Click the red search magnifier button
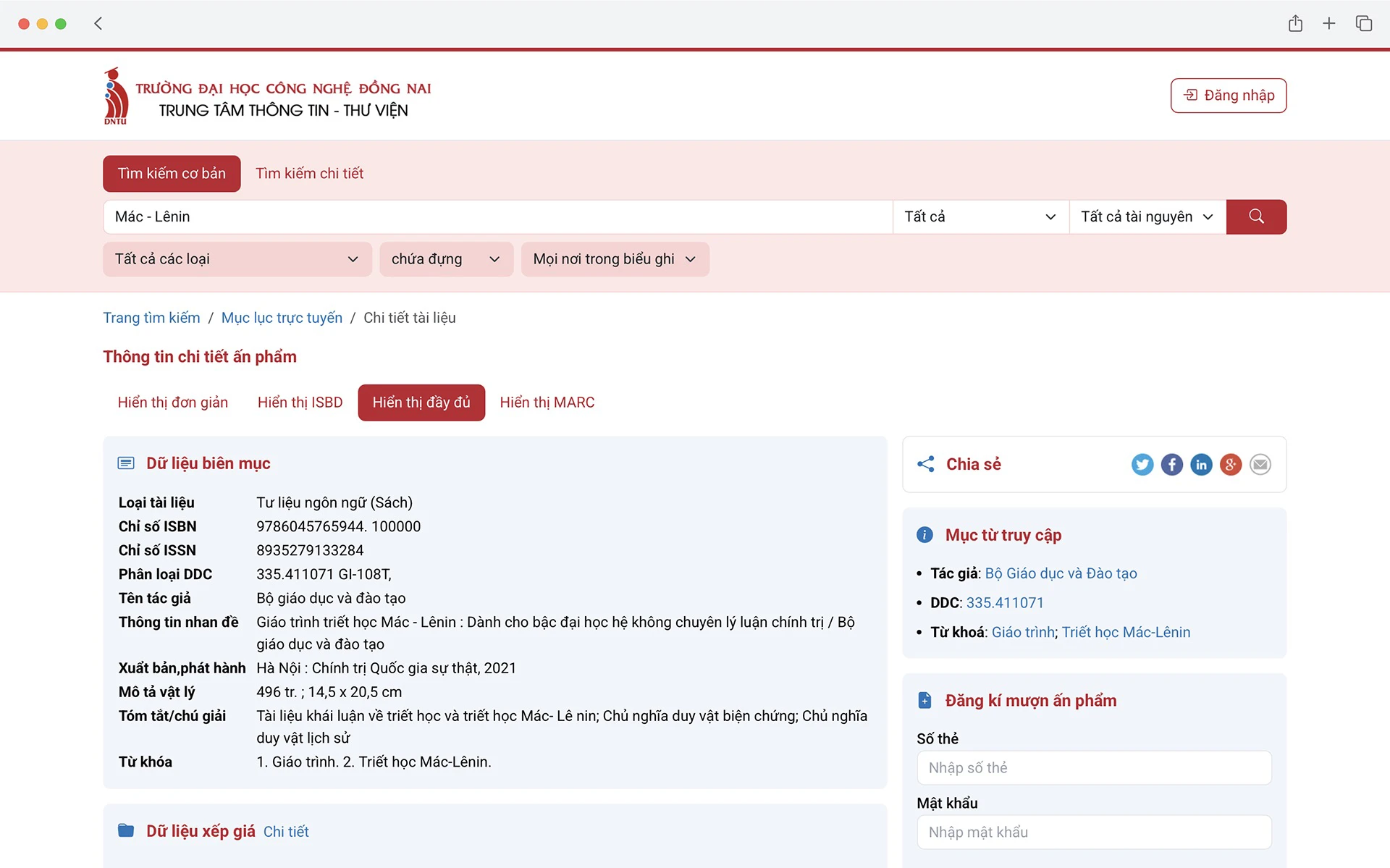This screenshot has width=1390, height=868. point(1256,216)
